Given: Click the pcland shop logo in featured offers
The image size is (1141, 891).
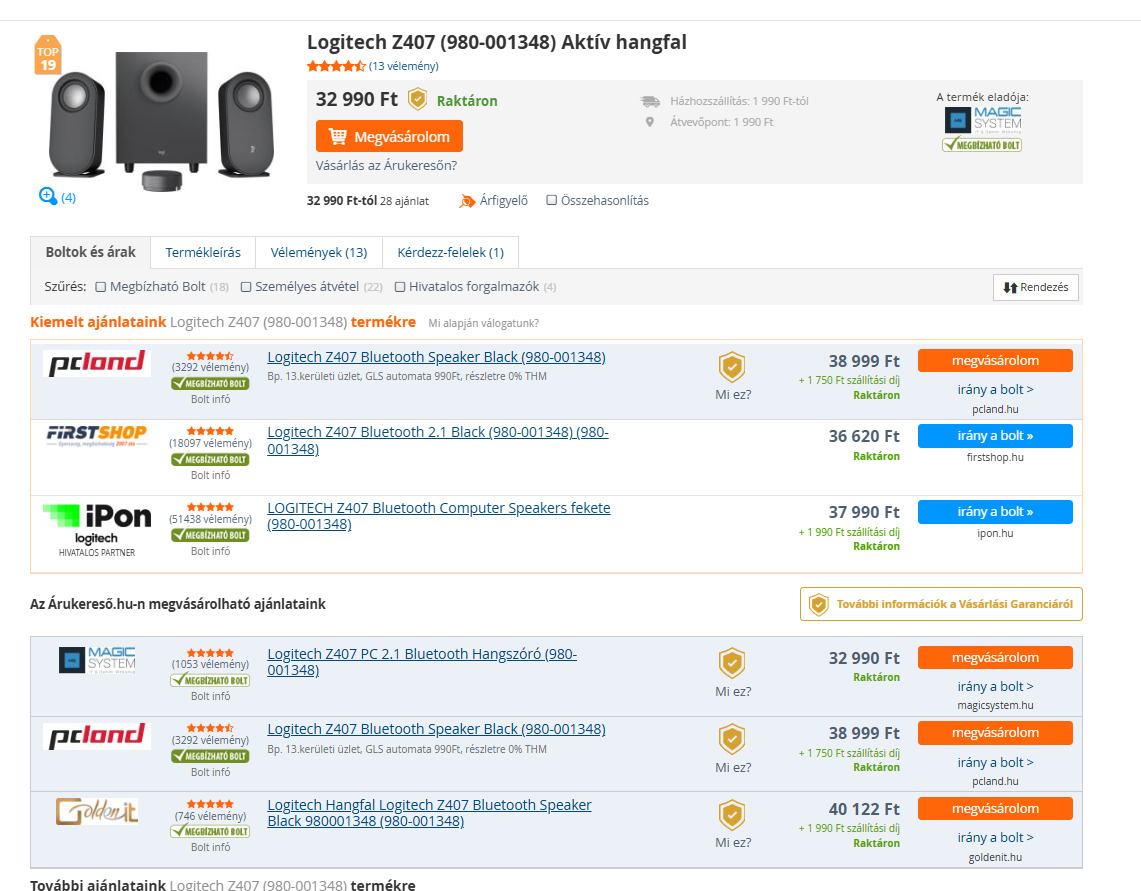Looking at the screenshot, I should pos(97,363).
